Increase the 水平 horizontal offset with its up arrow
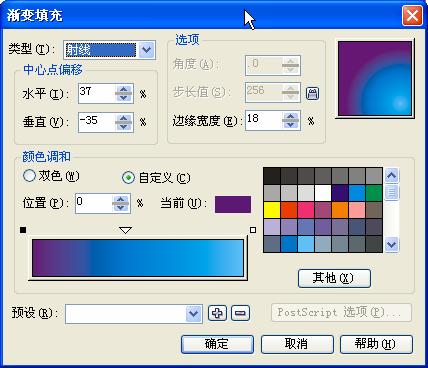The image size is (428, 368). point(124,89)
